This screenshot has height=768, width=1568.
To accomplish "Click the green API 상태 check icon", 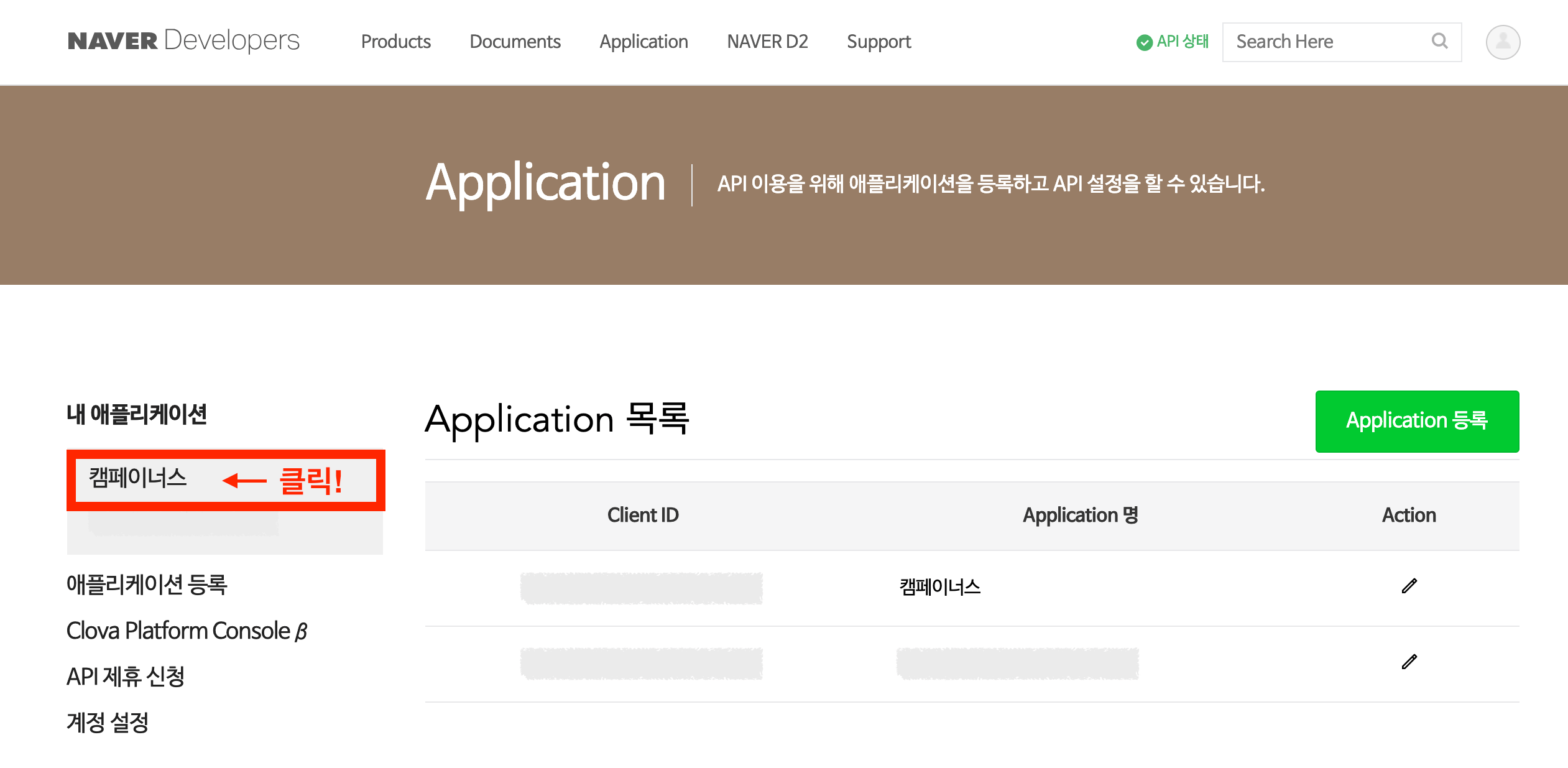I will (x=1144, y=42).
